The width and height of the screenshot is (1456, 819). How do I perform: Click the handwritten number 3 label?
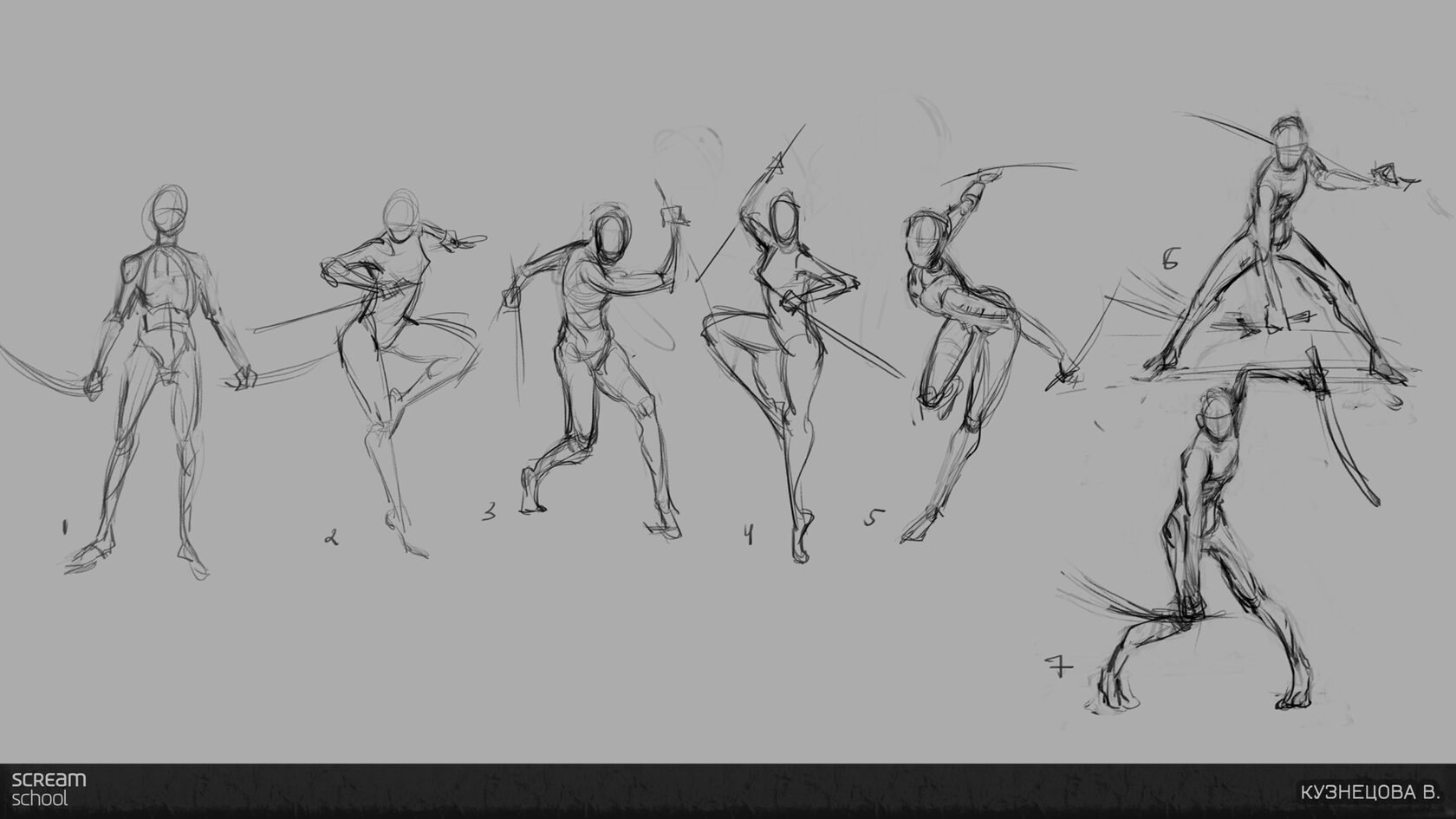490,512
